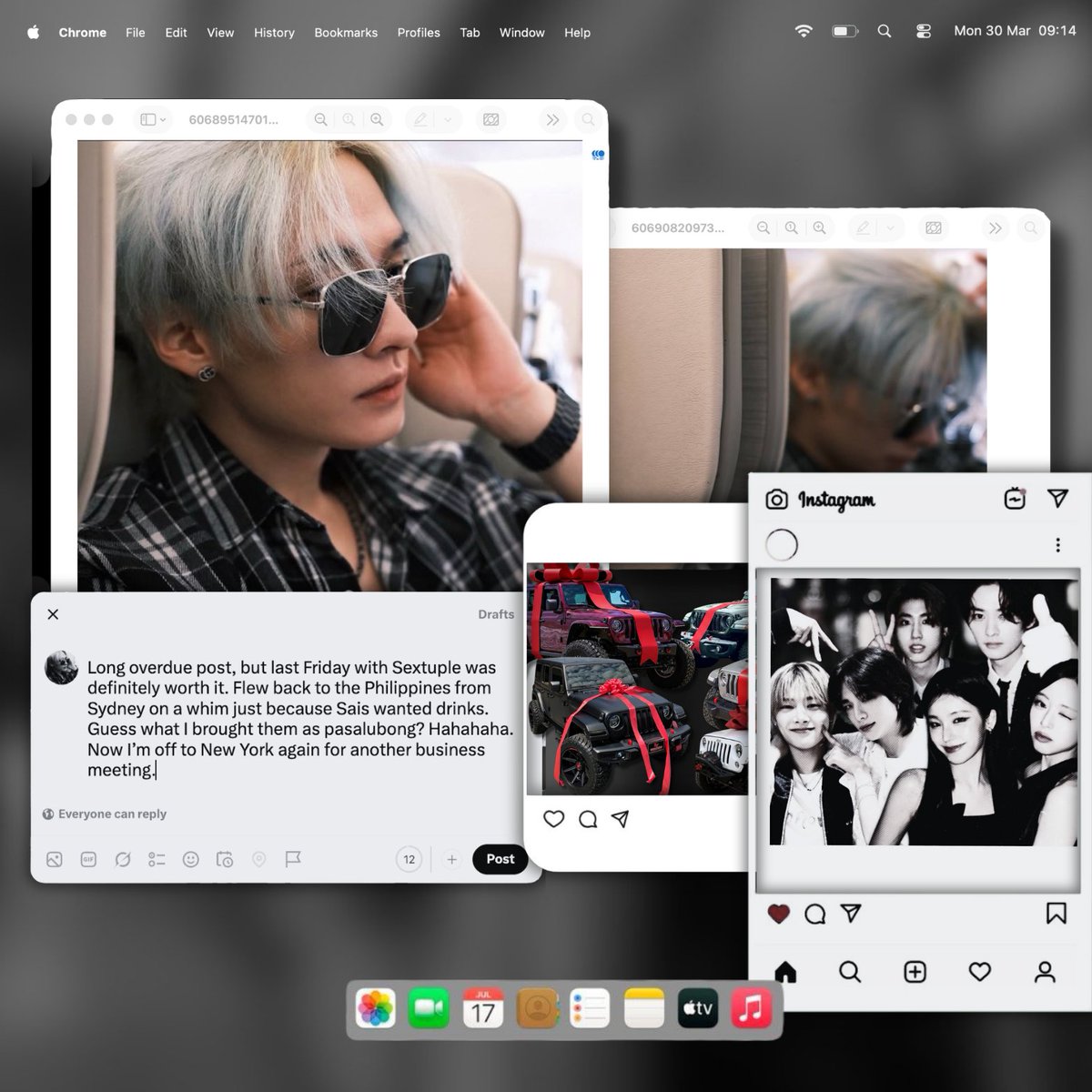Expand markup dropdown arrow in front Preview window

pos(448,119)
